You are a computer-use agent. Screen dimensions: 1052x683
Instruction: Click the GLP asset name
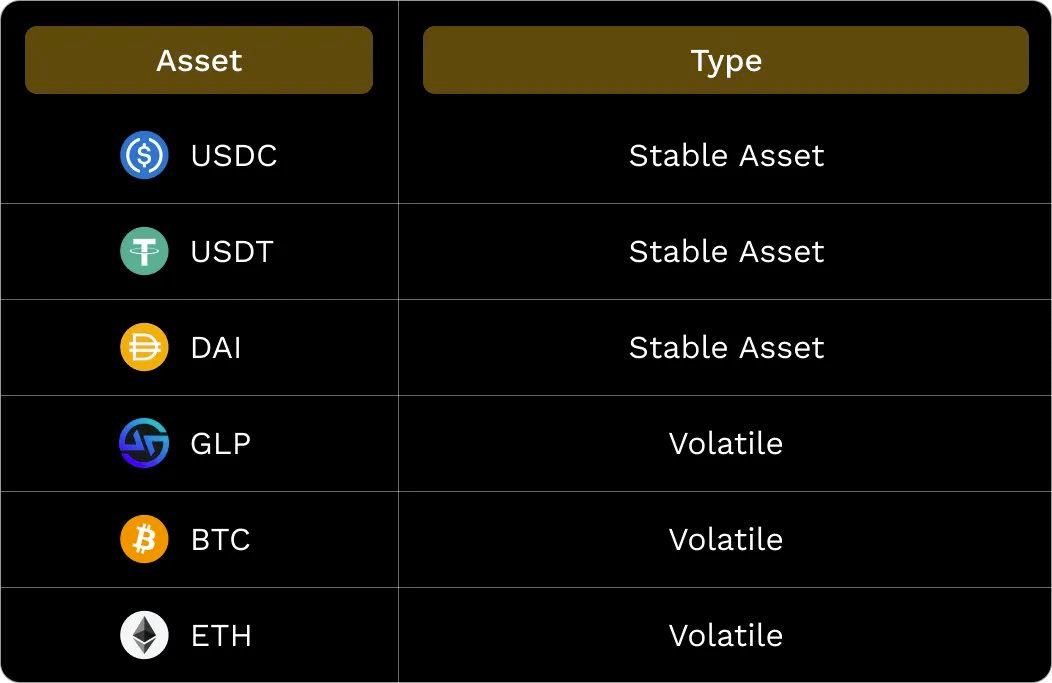[221, 443]
